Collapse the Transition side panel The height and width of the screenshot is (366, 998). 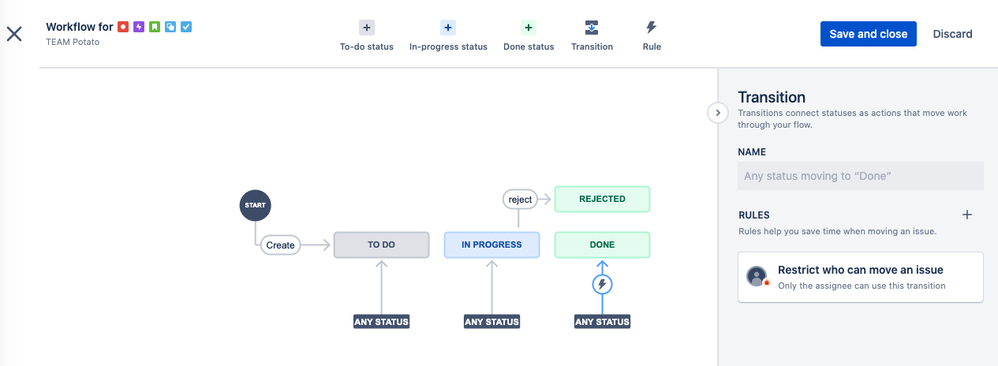(718, 113)
